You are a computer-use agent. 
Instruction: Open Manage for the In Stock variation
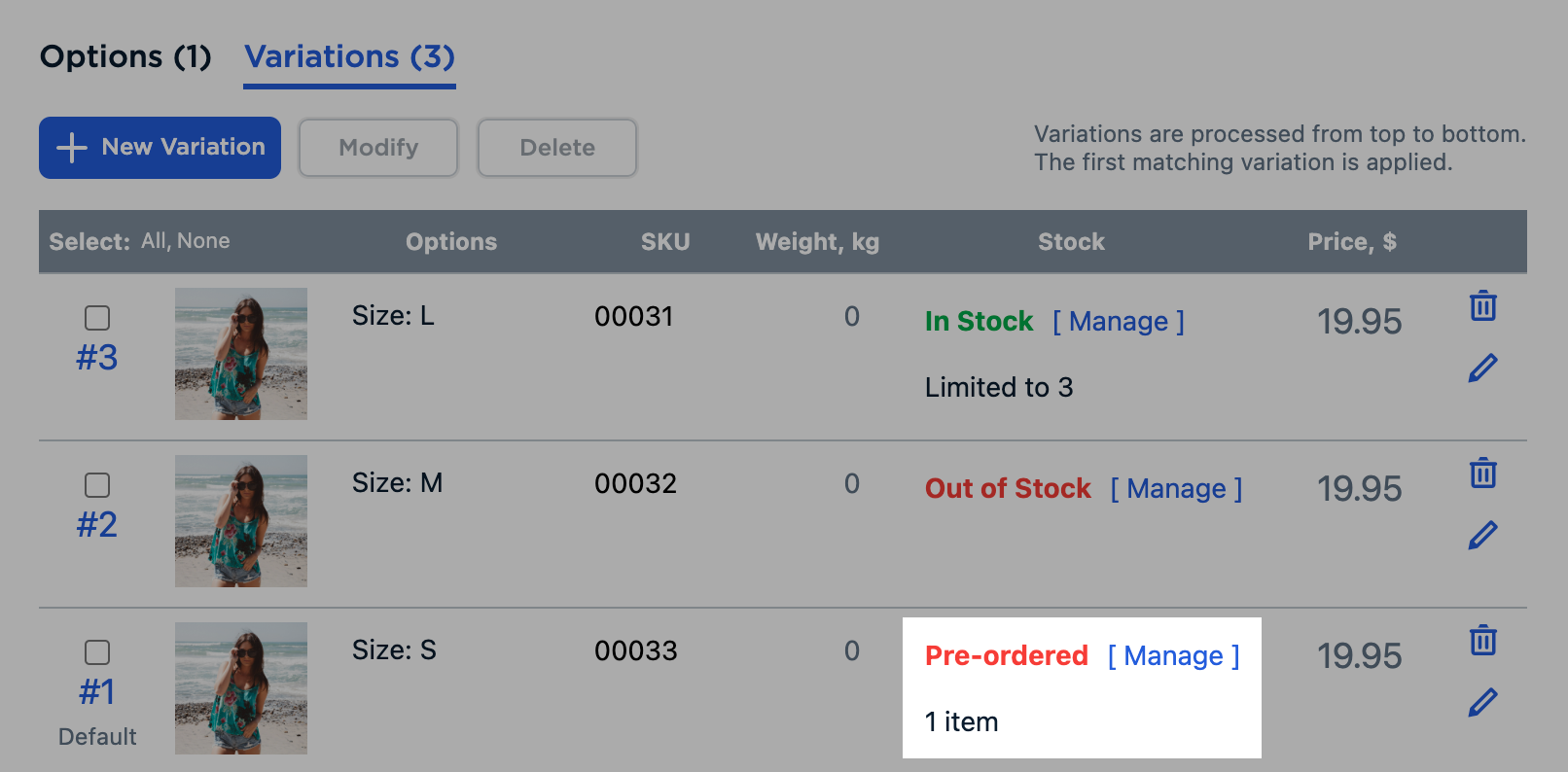coord(1118,321)
